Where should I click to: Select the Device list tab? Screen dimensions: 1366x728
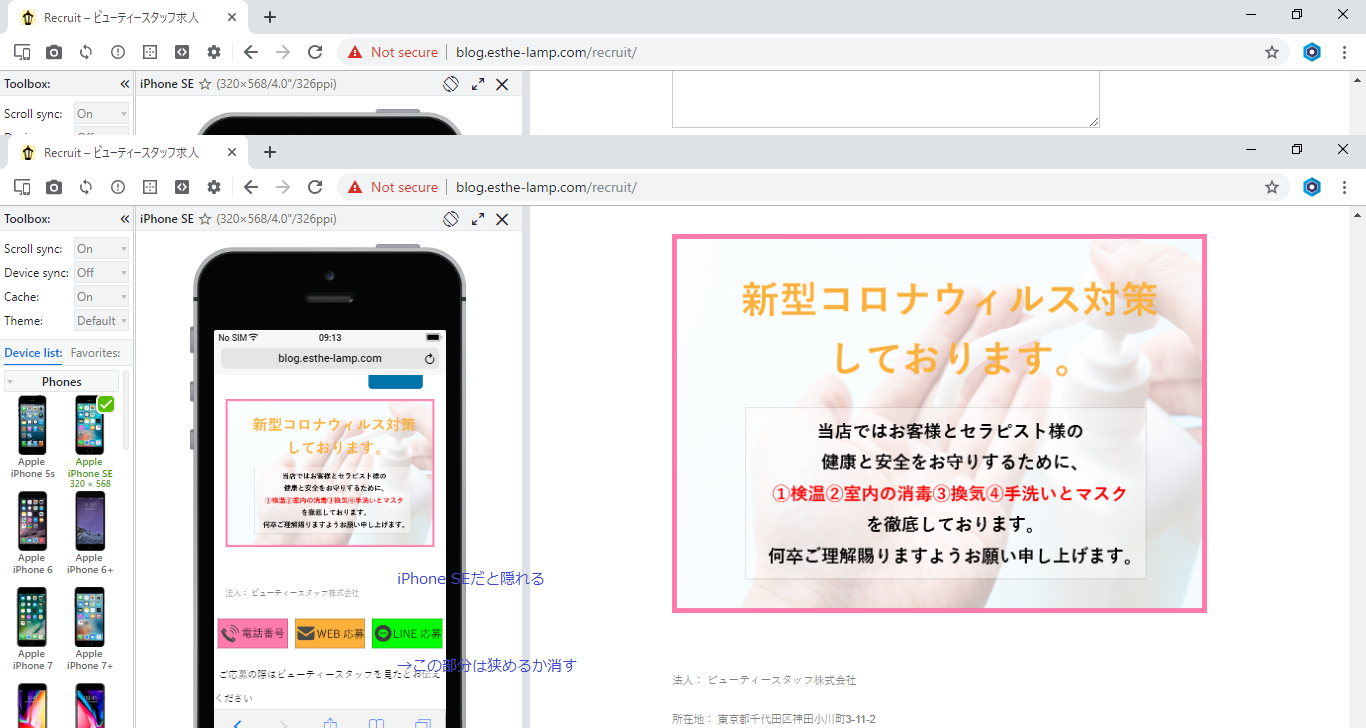click(x=33, y=353)
